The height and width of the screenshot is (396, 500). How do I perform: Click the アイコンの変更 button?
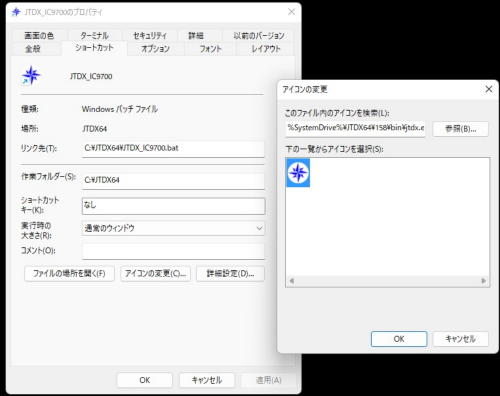[155, 274]
